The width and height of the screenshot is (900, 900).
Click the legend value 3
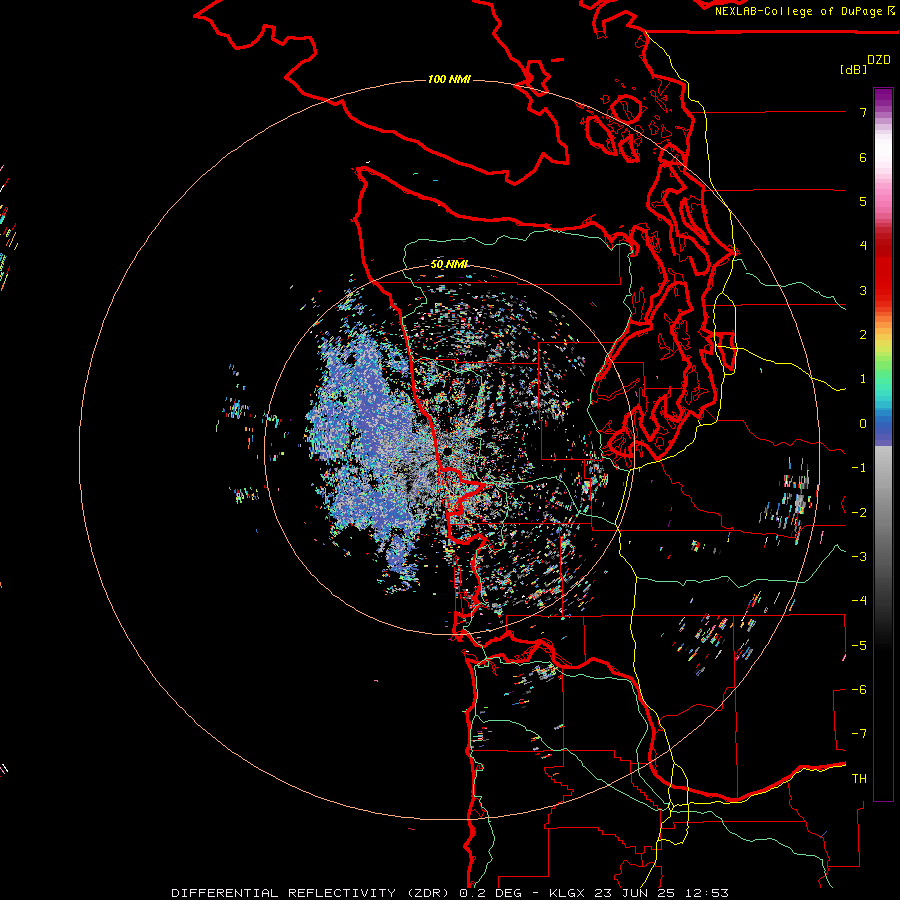[863, 290]
